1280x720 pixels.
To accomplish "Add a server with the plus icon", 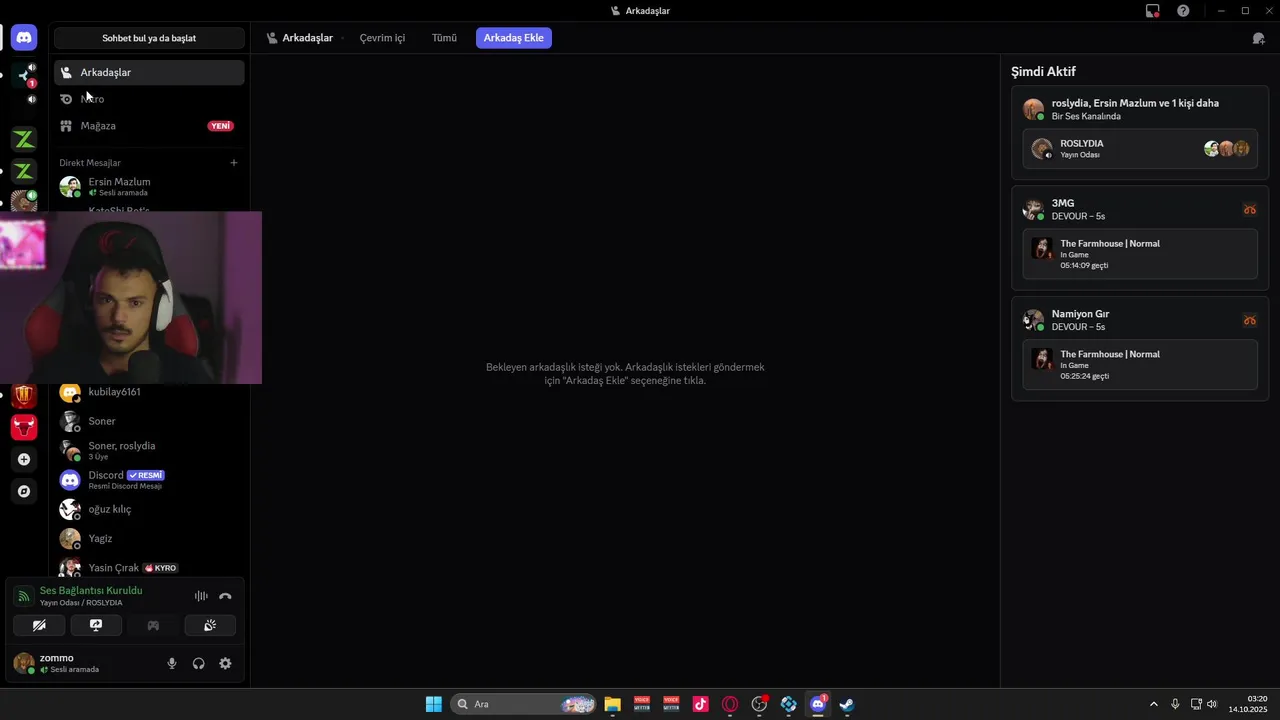I will (24, 459).
